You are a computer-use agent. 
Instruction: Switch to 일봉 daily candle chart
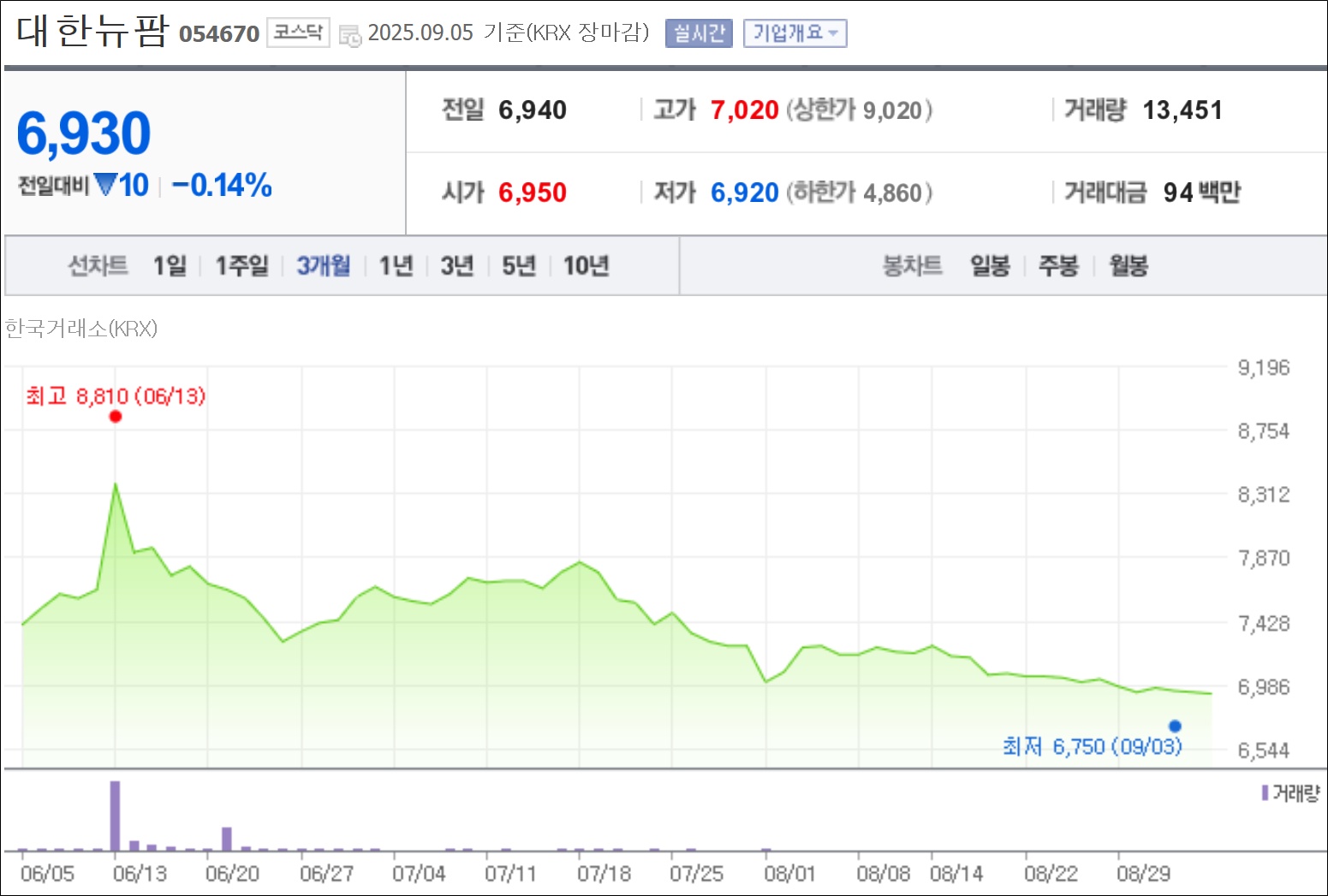point(990,266)
